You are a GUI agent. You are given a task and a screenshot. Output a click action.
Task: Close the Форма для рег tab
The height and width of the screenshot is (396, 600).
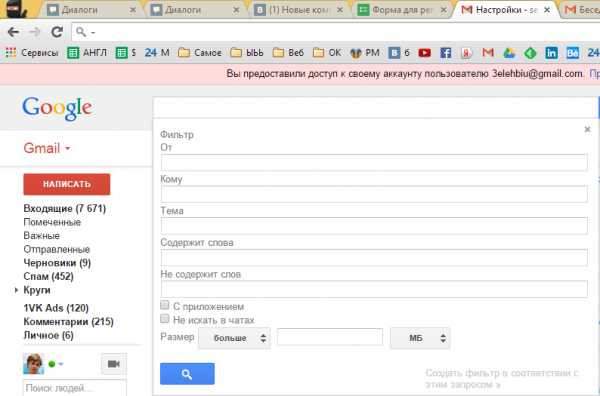443,10
